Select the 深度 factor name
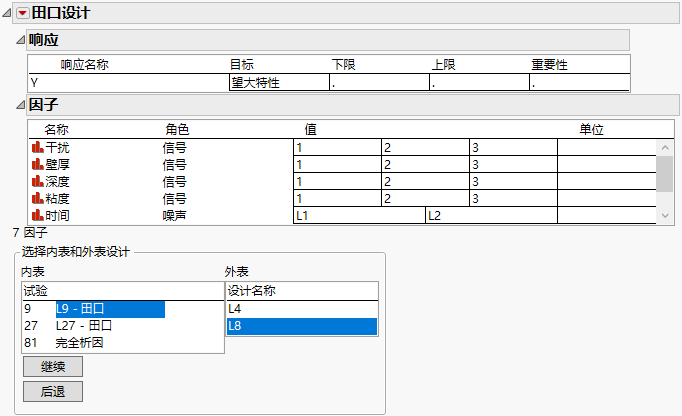This screenshot has height=416, width=682. 57,181
